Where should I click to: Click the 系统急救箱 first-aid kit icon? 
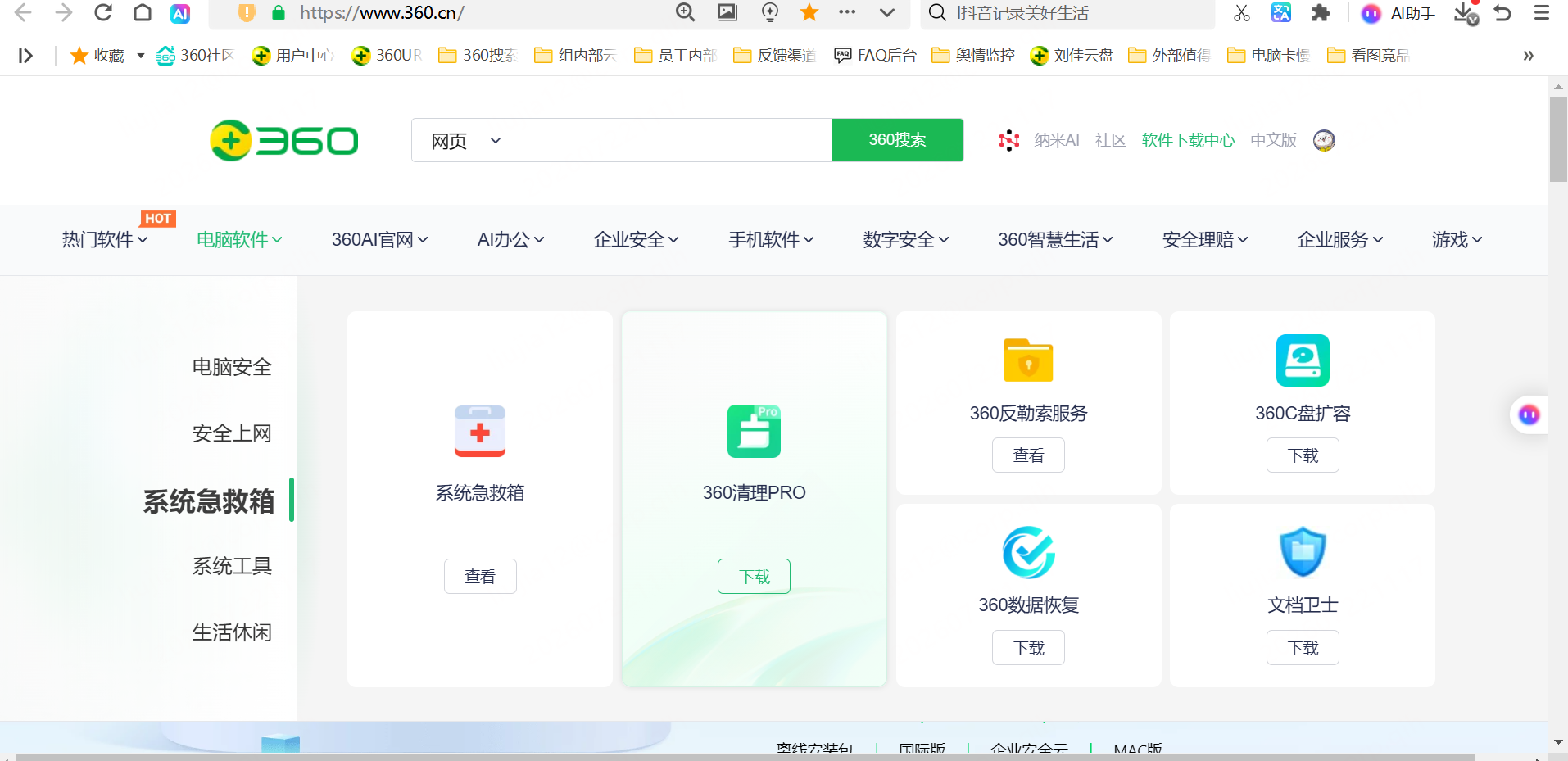coord(480,431)
